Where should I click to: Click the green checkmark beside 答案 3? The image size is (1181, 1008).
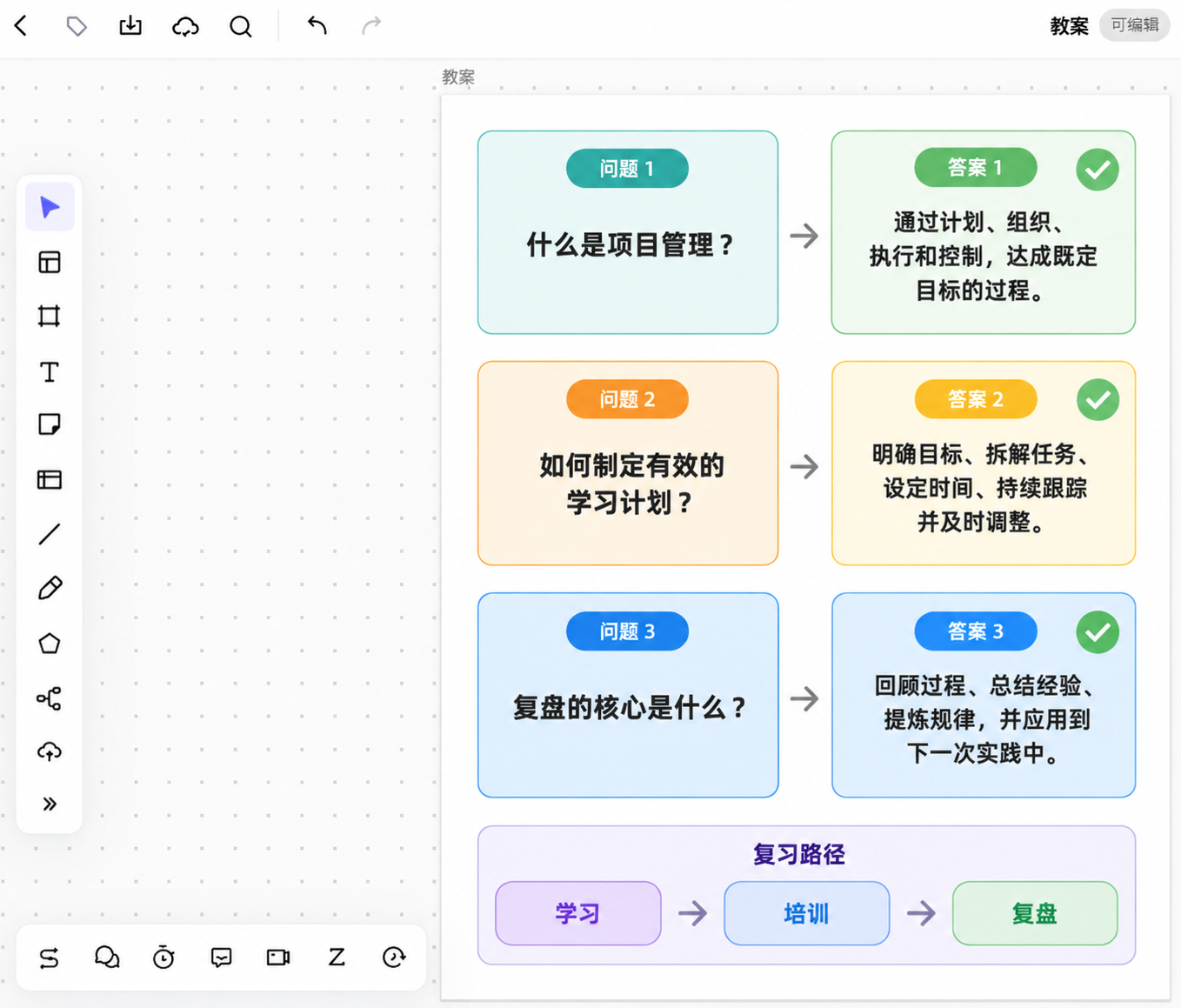click(x=1098, y=632)
